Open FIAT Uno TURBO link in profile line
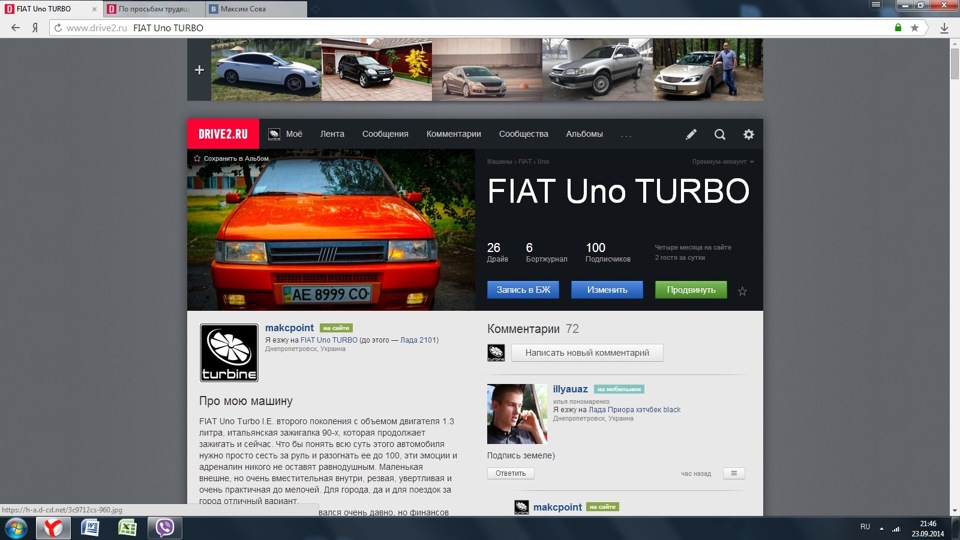960x540 pixels. (x=329, y=340)
